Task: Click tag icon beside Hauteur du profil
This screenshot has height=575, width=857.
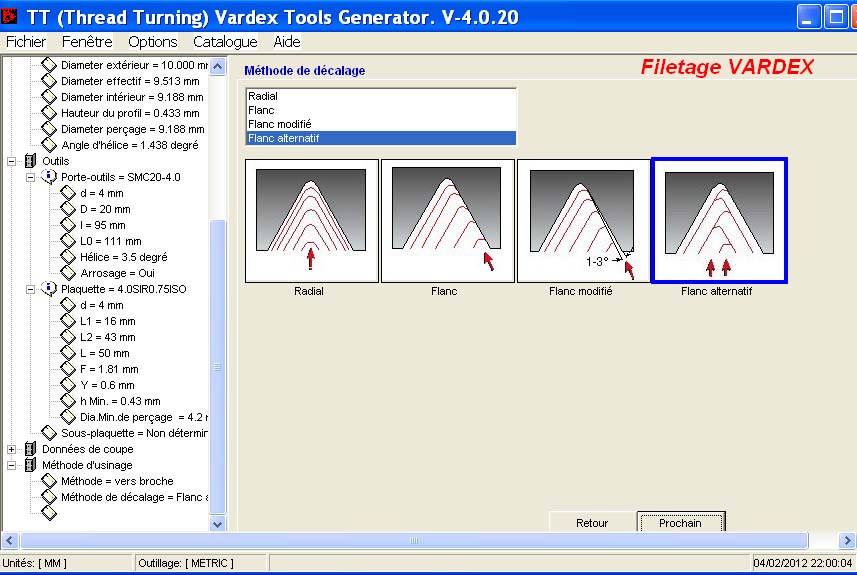Action: (49, 113)
